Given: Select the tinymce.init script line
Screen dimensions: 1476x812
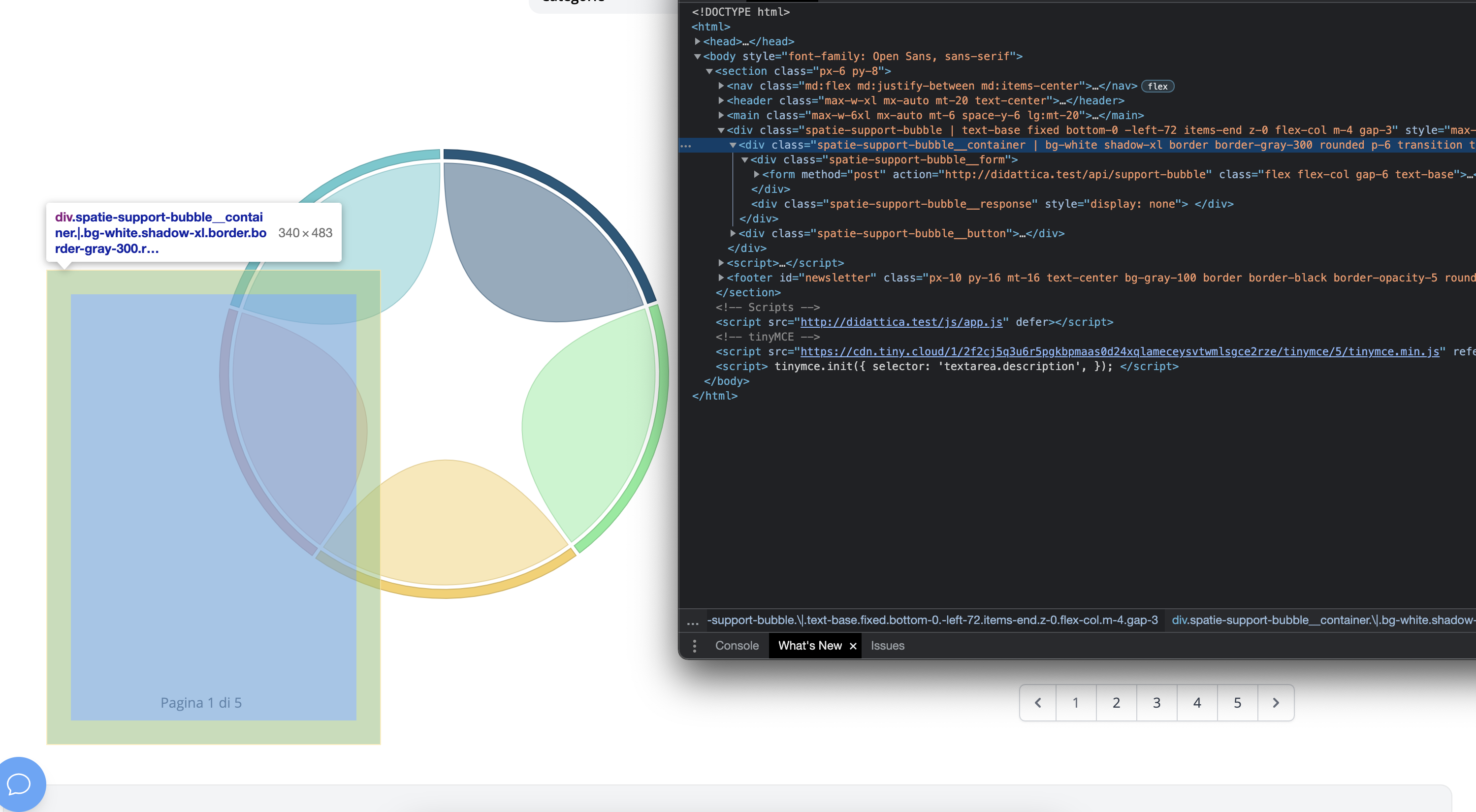Looking at the screenshot, I should pos(947,367).
